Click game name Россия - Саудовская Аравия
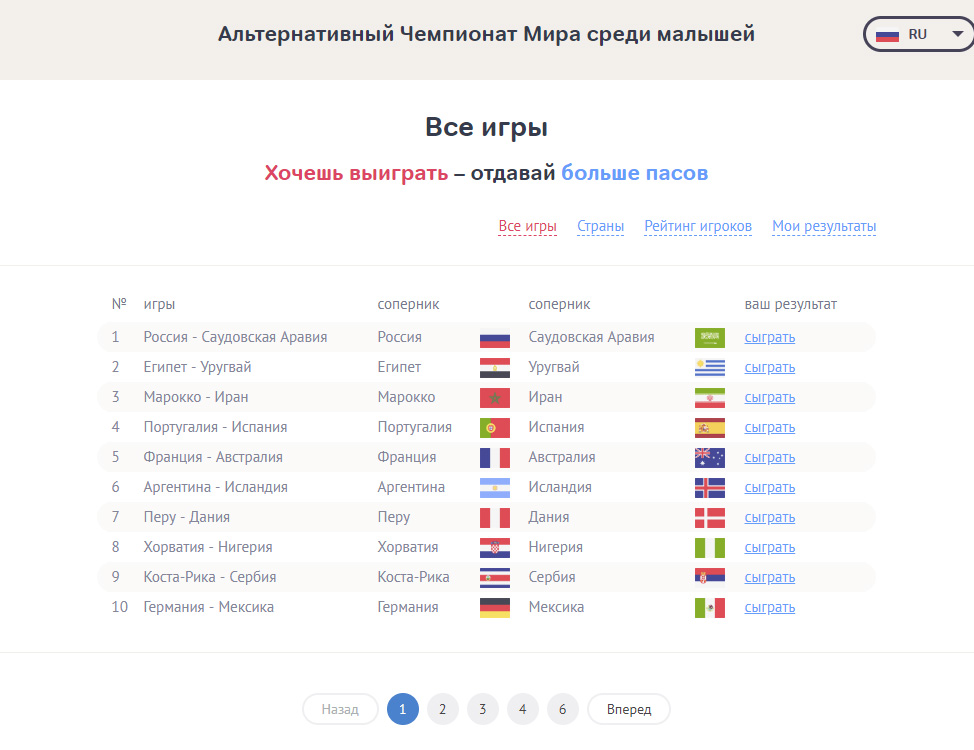 pos(235,337)
